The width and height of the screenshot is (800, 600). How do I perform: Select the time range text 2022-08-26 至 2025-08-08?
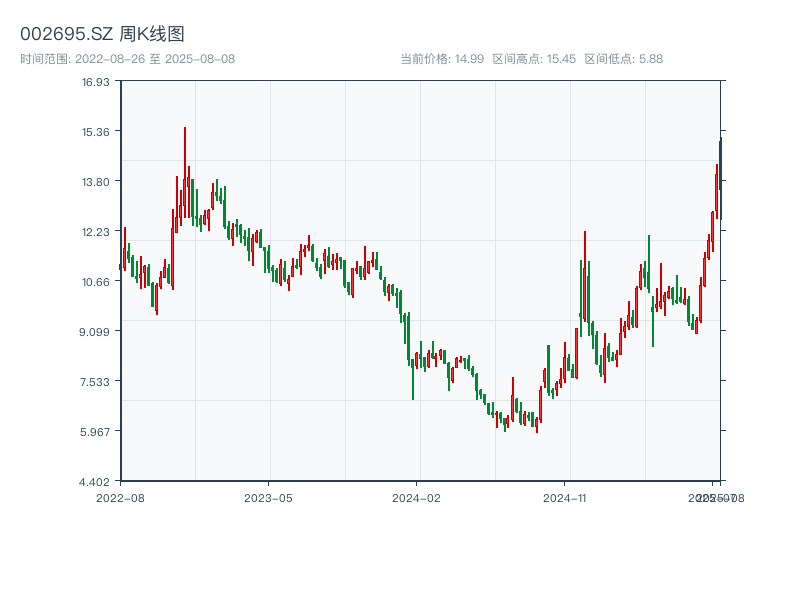155,59
